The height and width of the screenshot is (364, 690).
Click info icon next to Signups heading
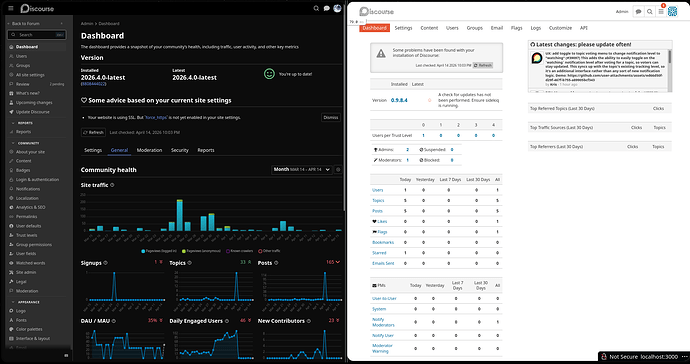(105, 263)
